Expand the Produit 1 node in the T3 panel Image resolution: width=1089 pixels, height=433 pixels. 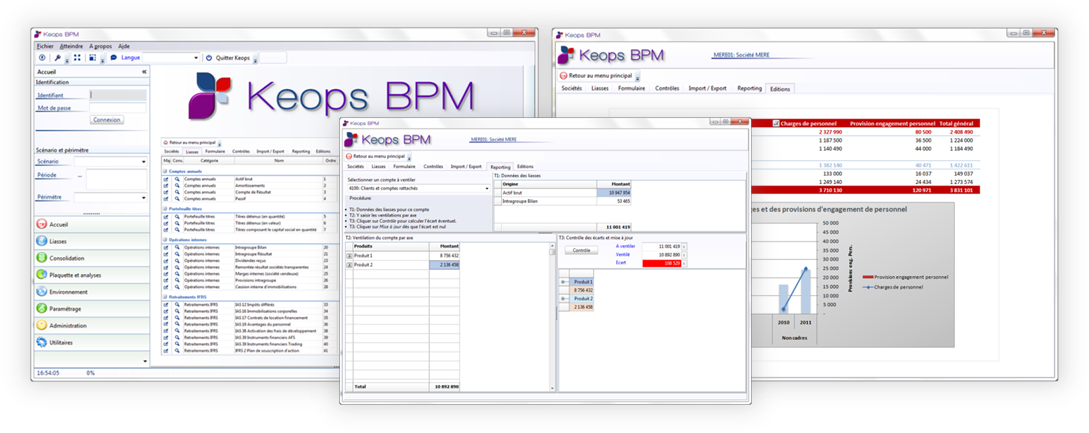coord(563,282)
